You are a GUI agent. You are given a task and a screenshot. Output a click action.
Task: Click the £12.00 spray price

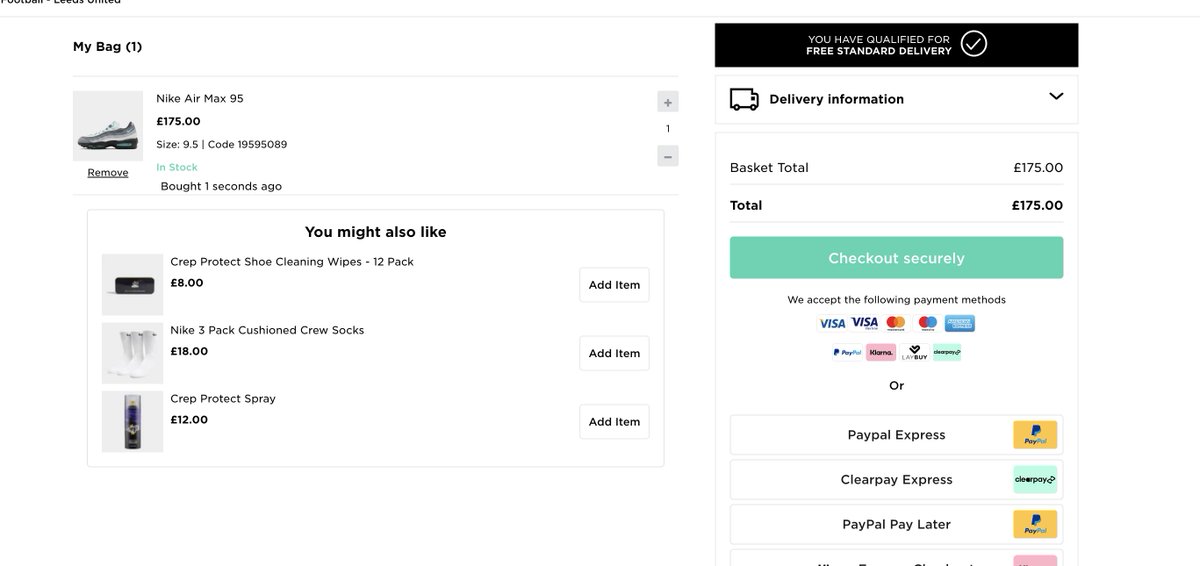[x=189, y=420]
